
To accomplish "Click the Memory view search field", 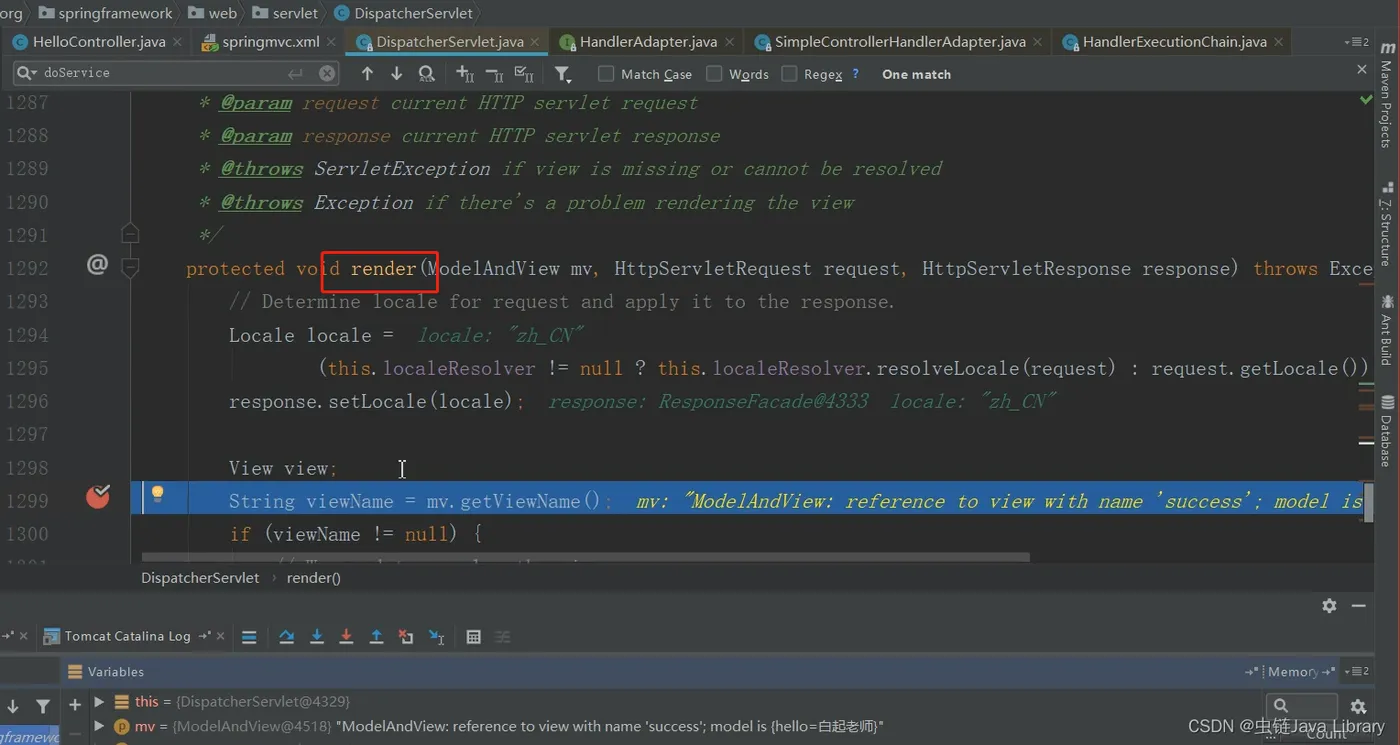I will point(1301,706).
